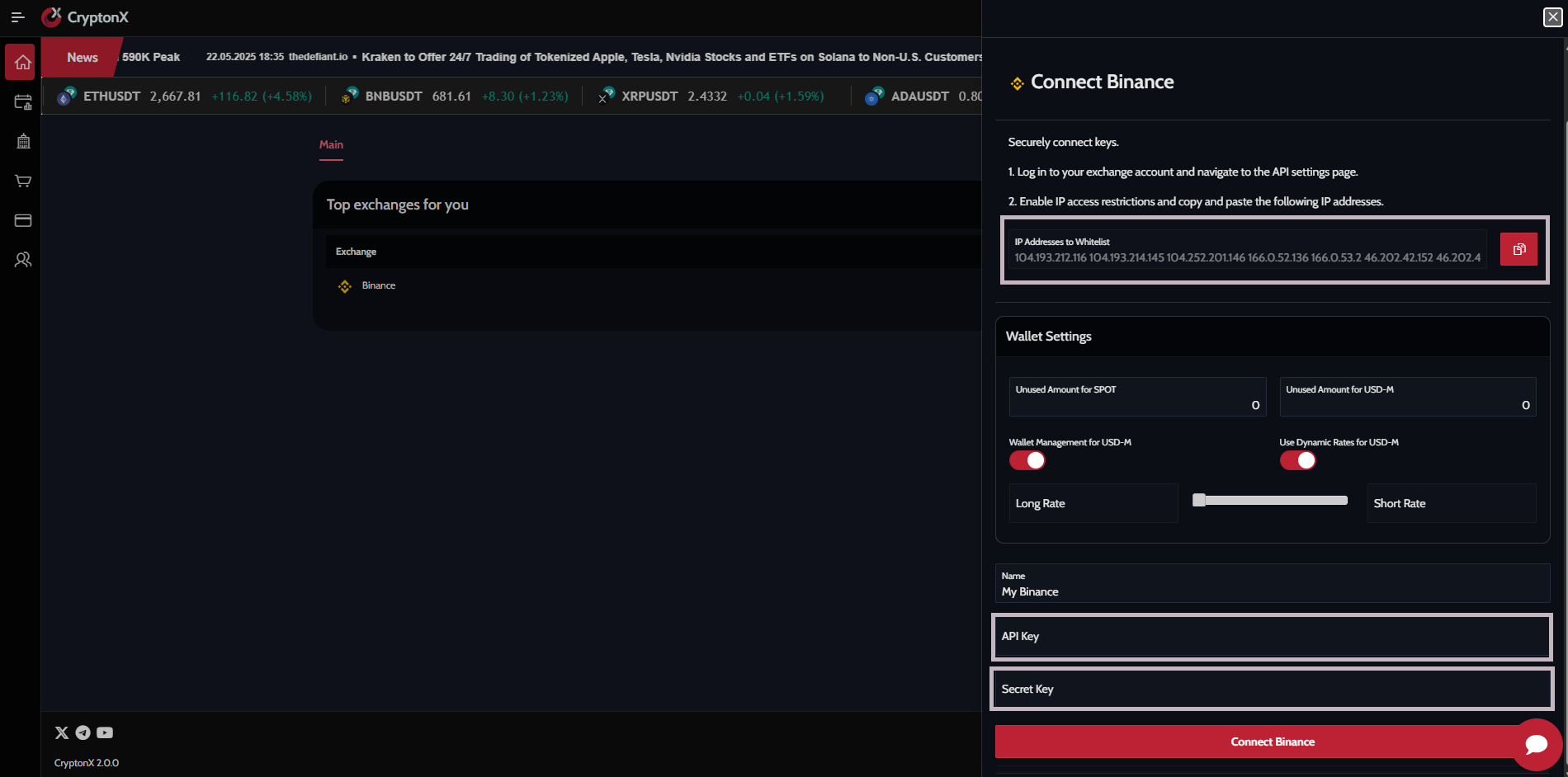Image resolution: width=1568 pixels, height=777 pixels.
Task: Toggle Use Dynamic Rates for USD-M
Action: [1298, 460]
